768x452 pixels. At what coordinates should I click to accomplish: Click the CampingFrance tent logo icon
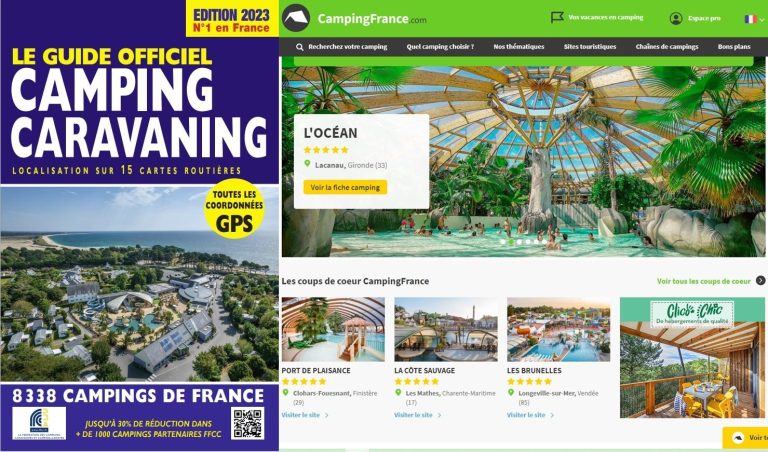click(x=296, y=18)
